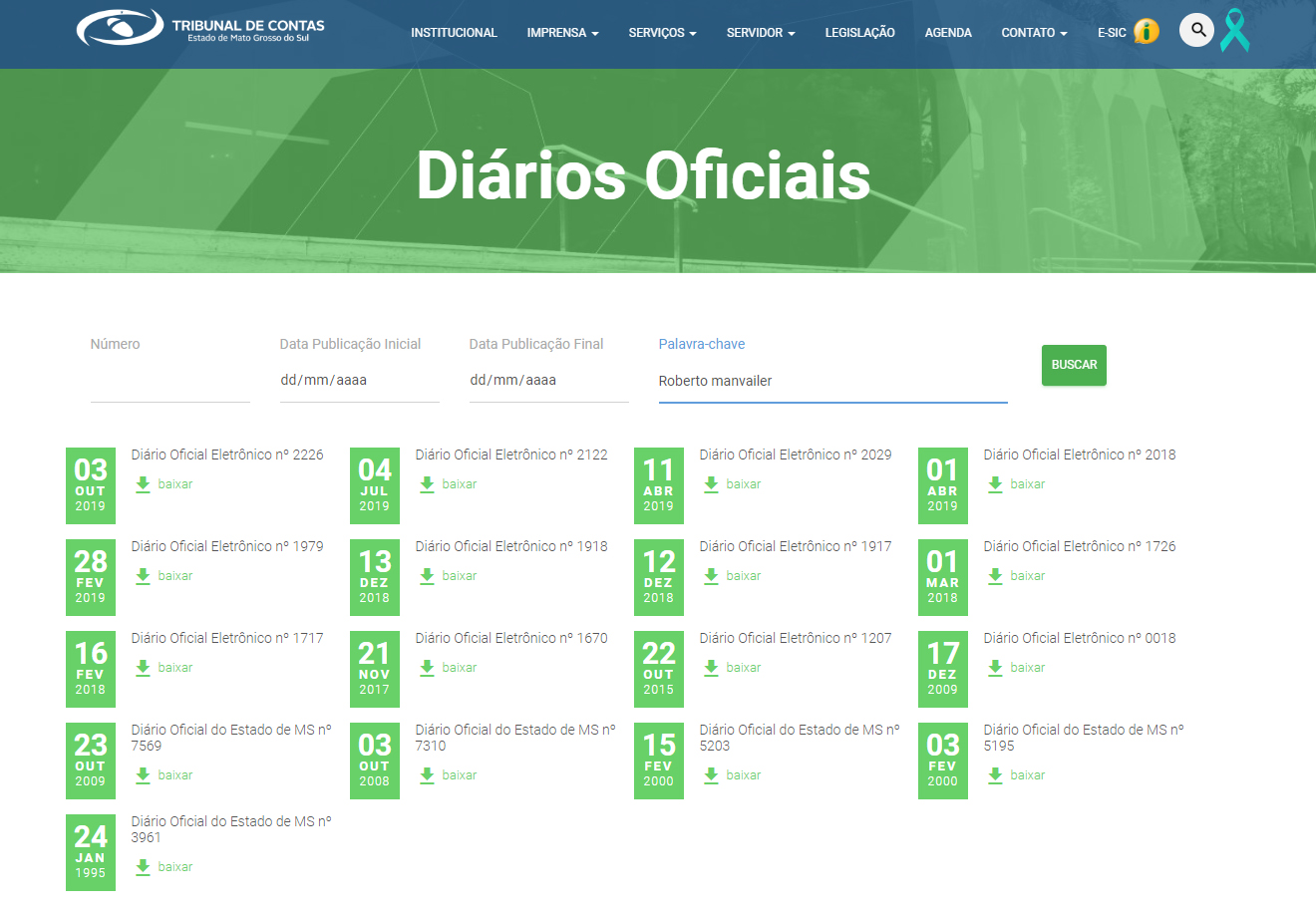Click download arrow for Diário Eletrônico nº 1717

tap(143, 668)
